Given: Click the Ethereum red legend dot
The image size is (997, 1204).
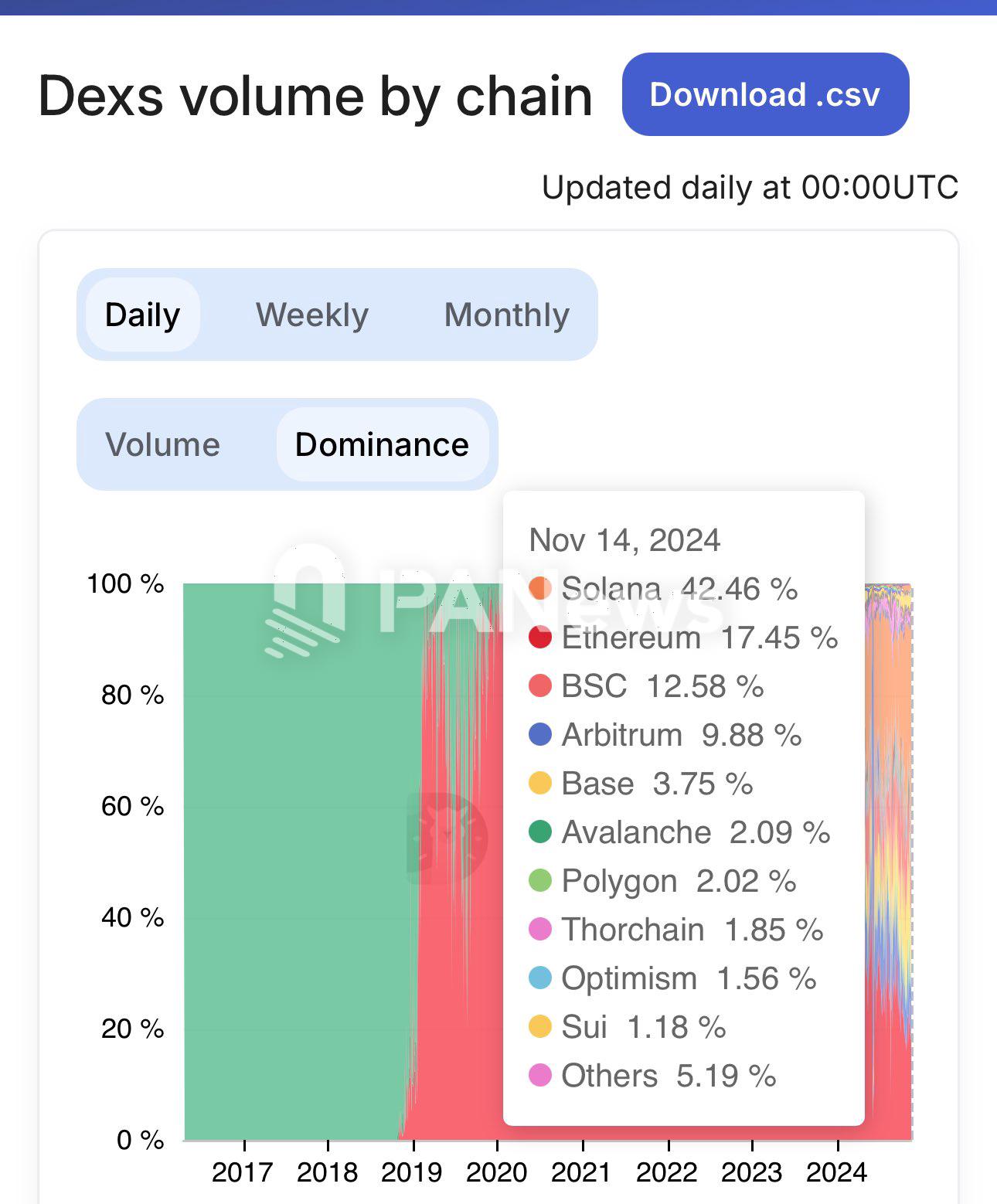Looking at the screenshot, I should click(x=539, y=638).
